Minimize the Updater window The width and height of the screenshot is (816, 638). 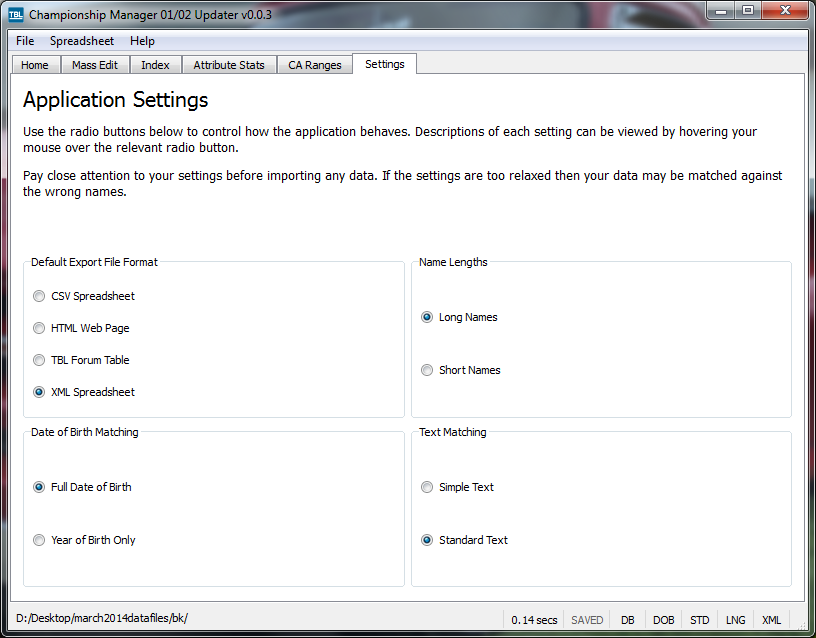[721, 11]
